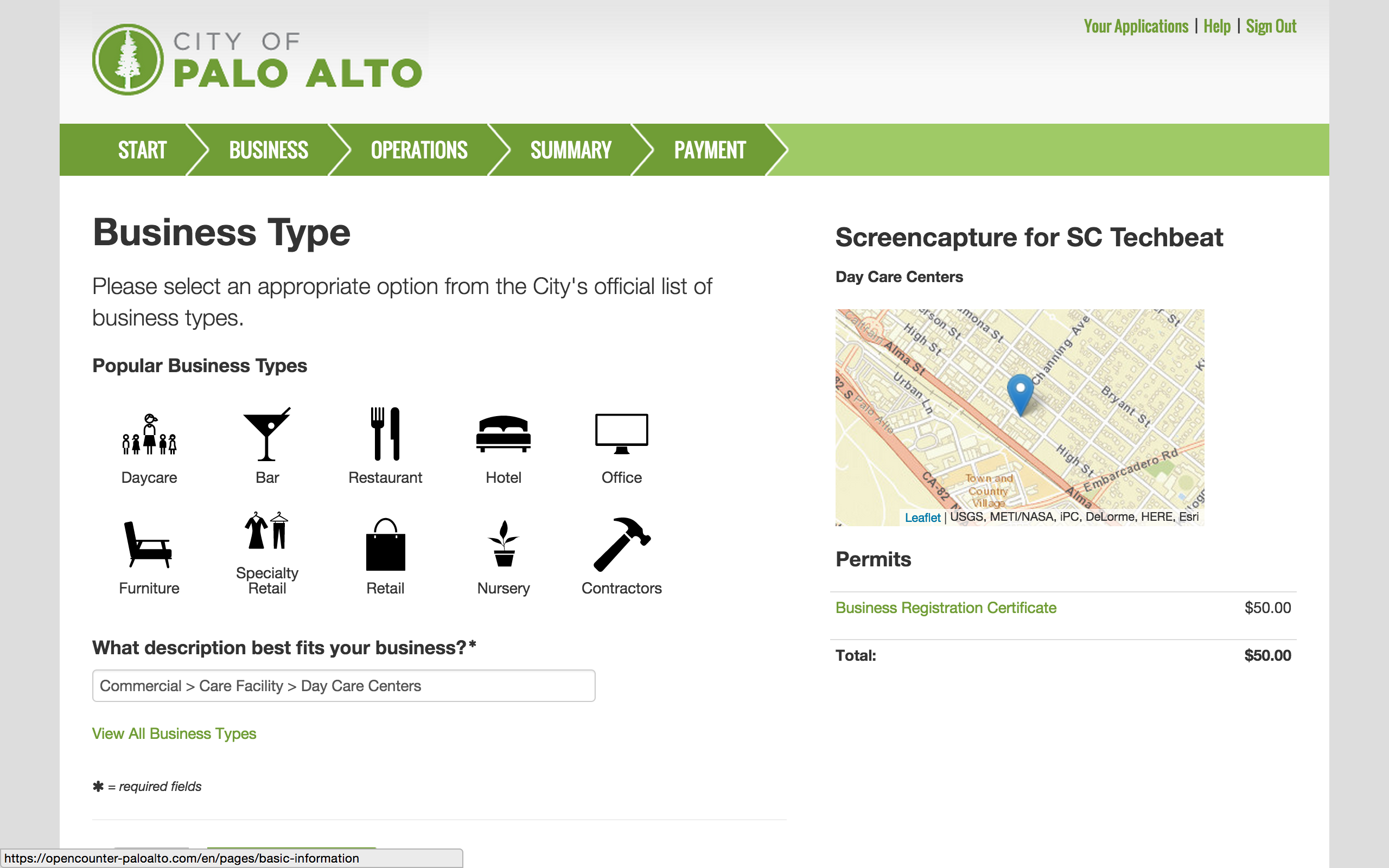
Task: Go to the START step tab
Action: [x=142, y=150]
